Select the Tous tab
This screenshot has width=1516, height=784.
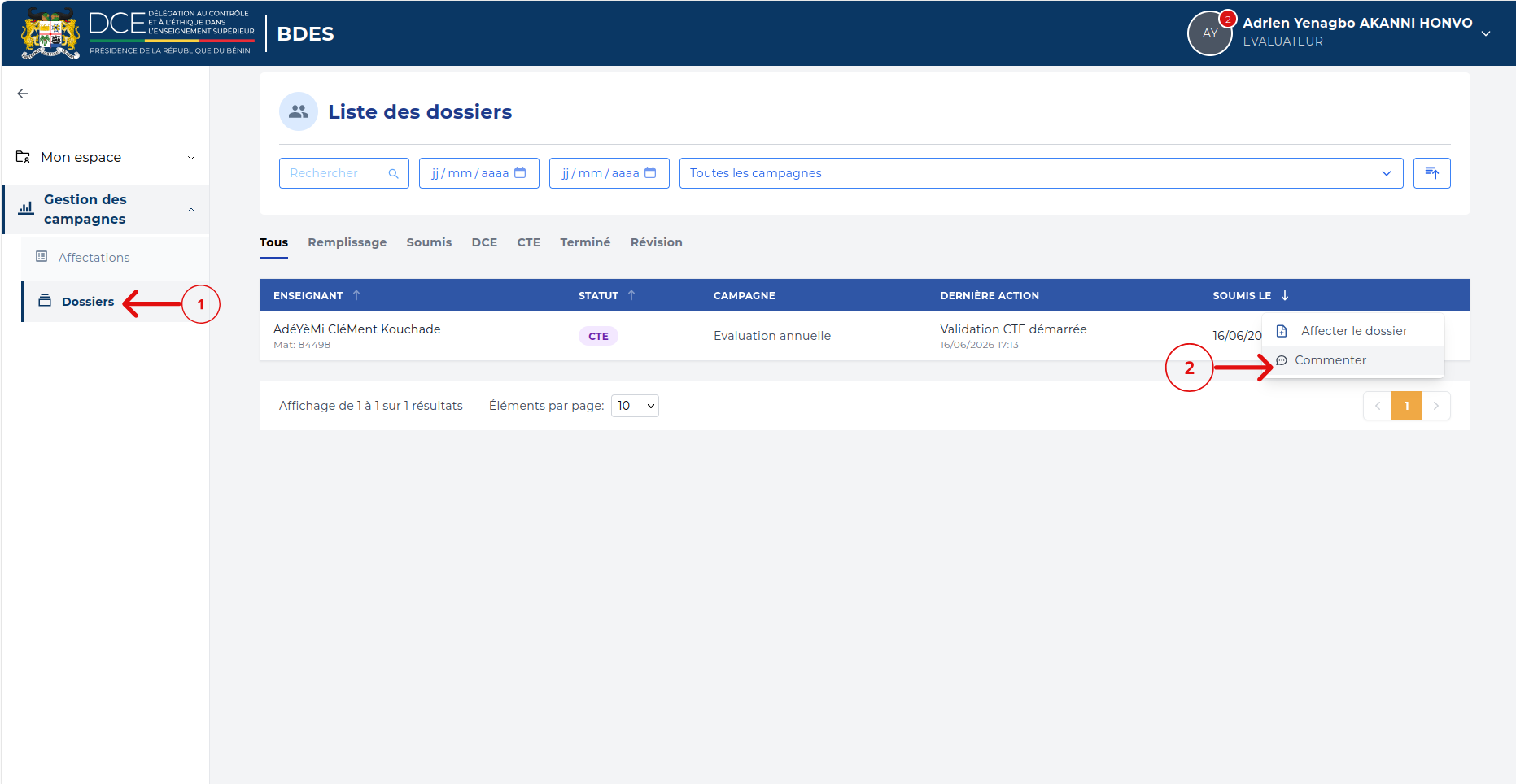click(273, 242)
